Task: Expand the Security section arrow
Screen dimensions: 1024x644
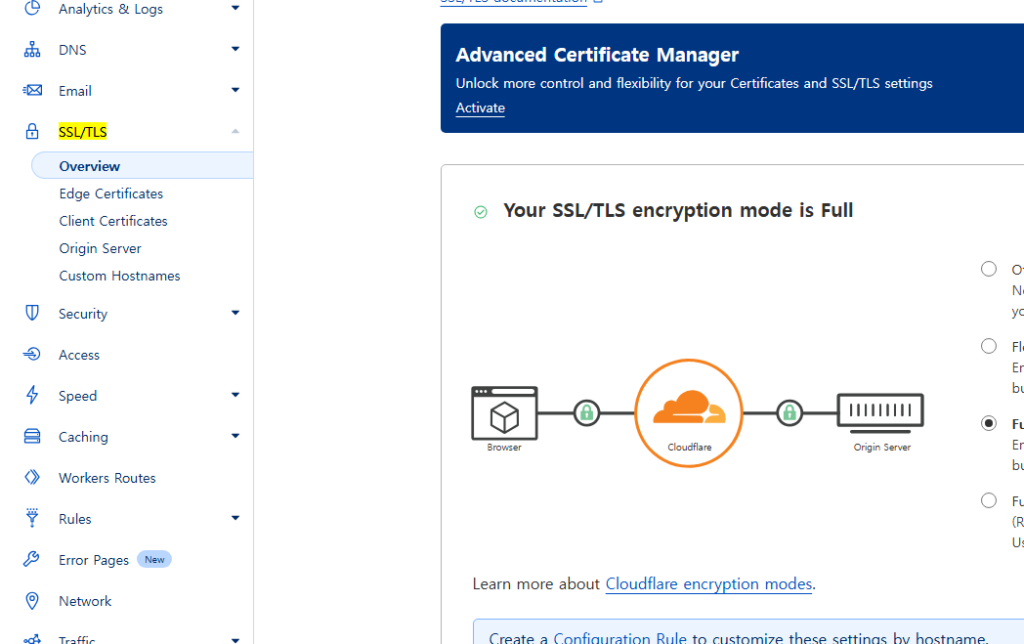Action: [235, 313]
